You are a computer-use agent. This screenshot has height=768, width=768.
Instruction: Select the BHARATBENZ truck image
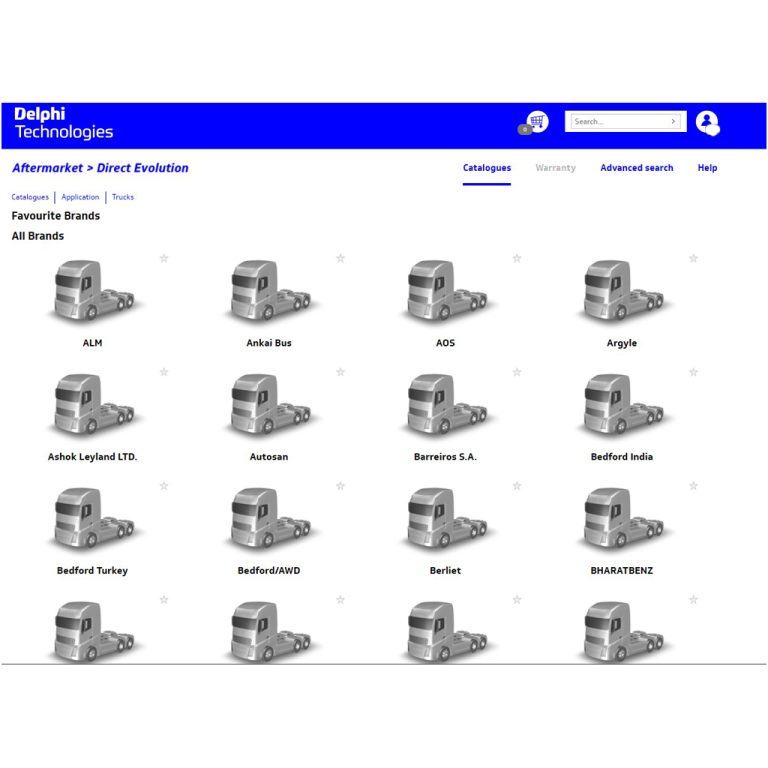coord(623,518)
